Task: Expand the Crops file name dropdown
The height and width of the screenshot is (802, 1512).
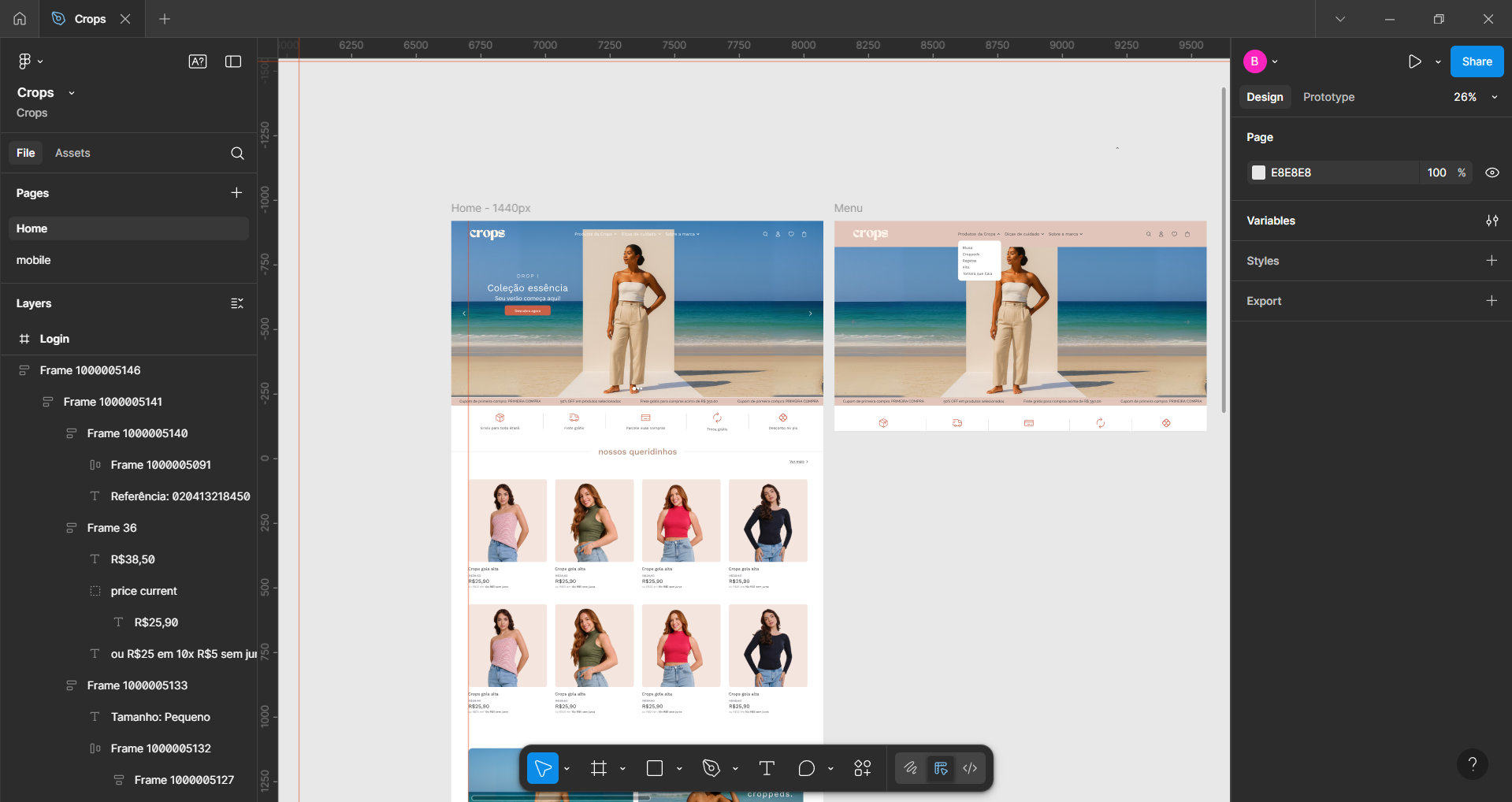Action: [x=72, y=93]
